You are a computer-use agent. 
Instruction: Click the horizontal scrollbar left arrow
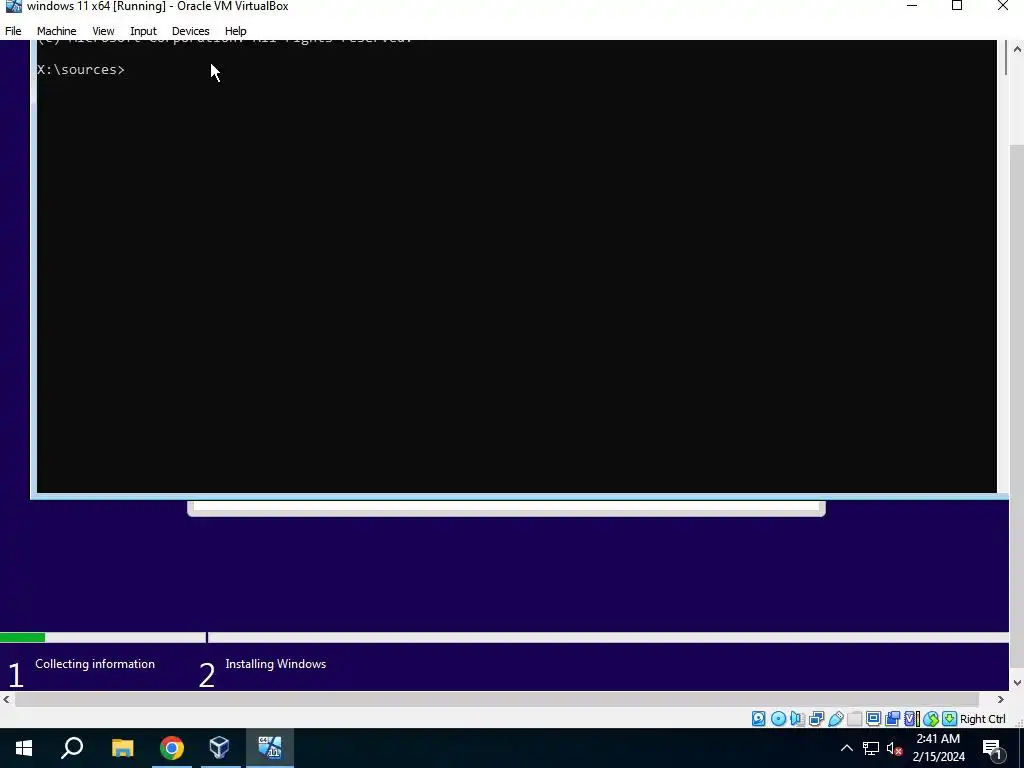click(x=7, y=699)
